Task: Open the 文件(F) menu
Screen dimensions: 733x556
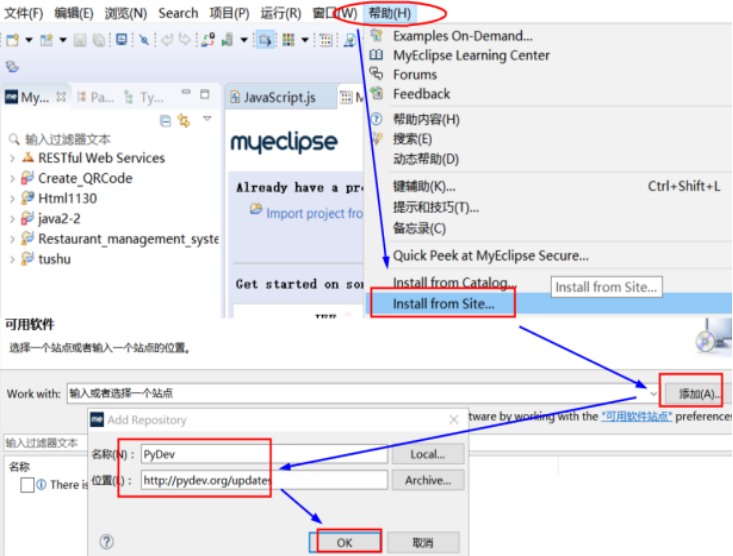Action: [23, 13]
